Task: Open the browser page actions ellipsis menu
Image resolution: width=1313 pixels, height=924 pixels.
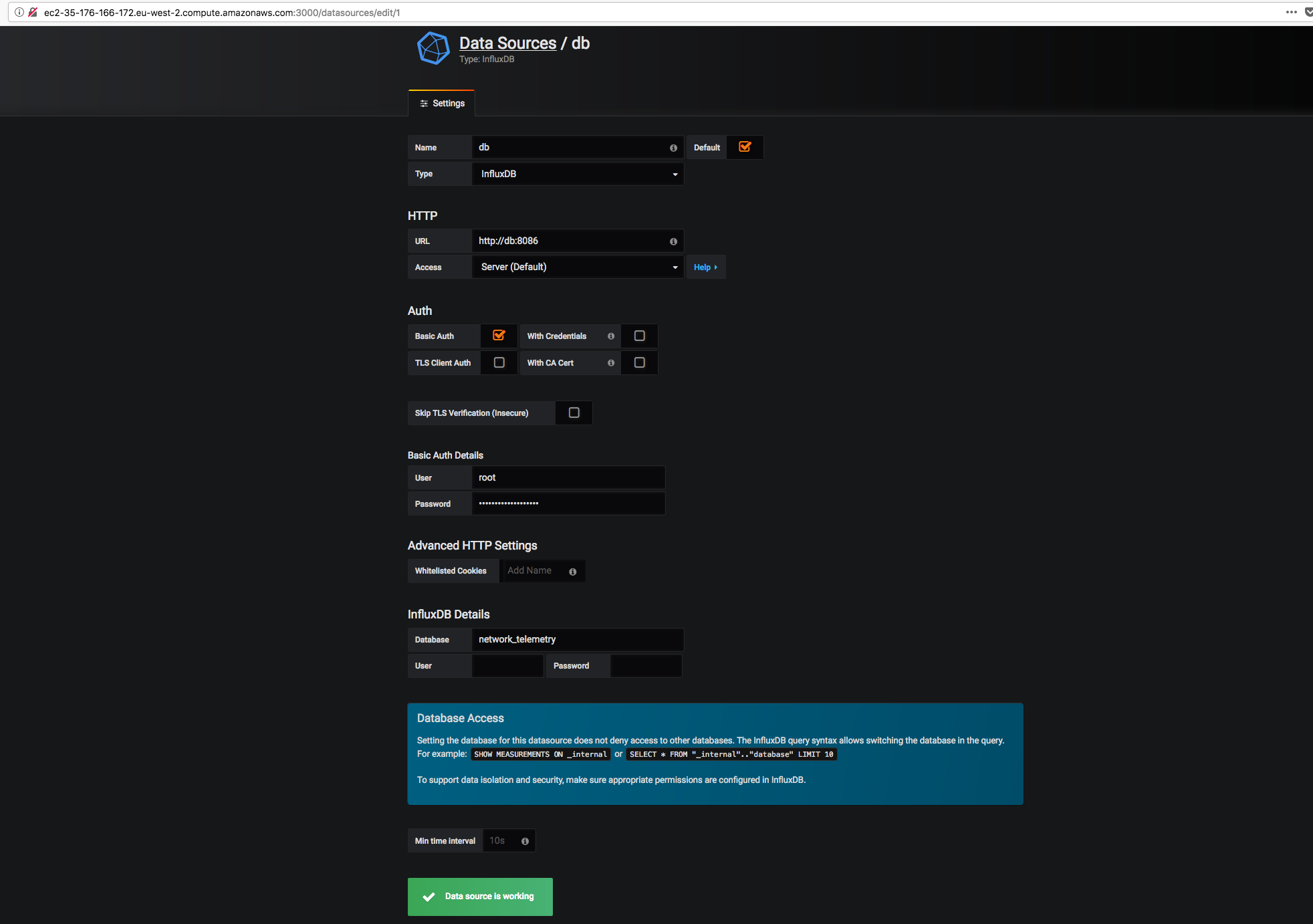Action: [1291, 12]
